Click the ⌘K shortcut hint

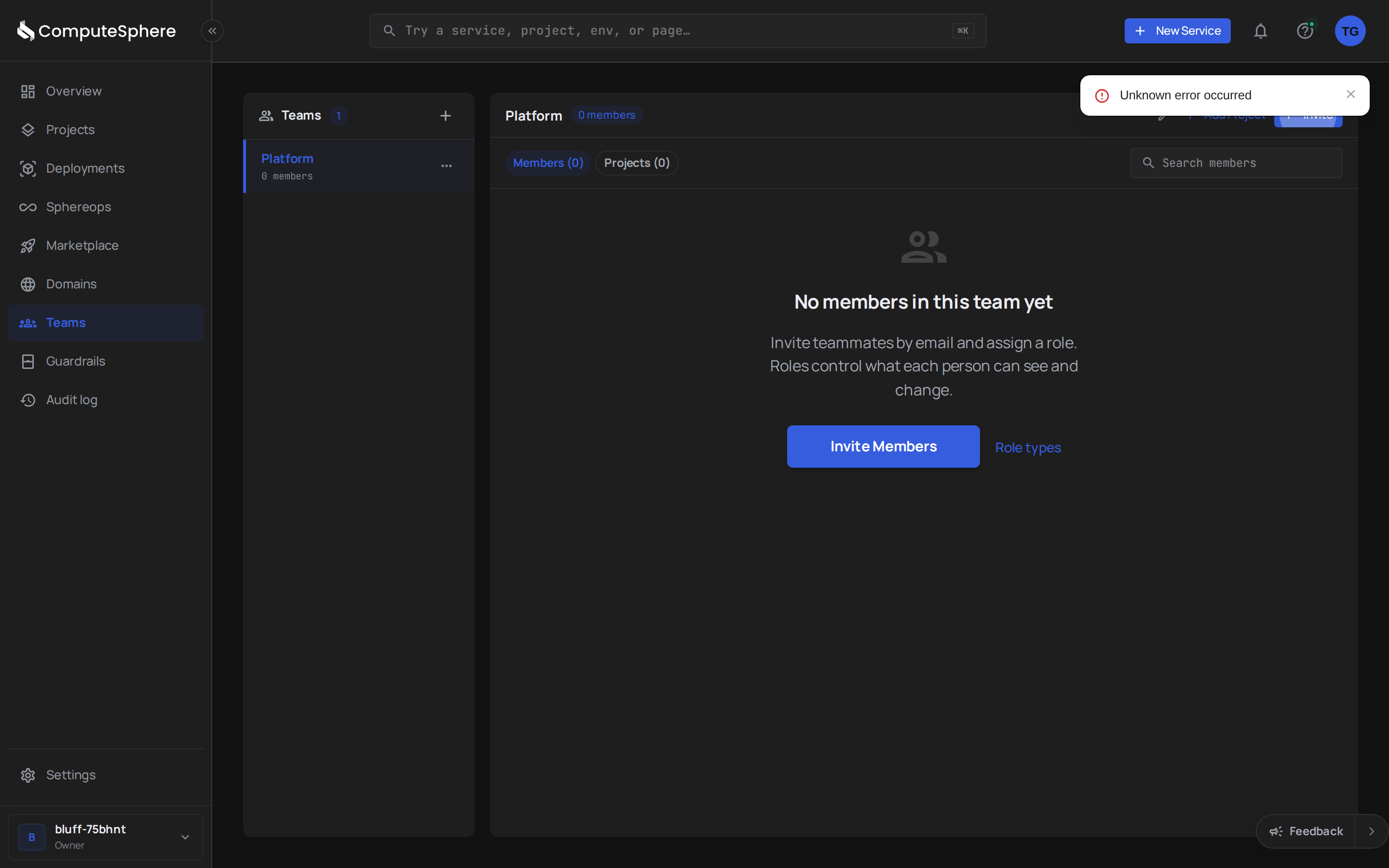point(963,31)
